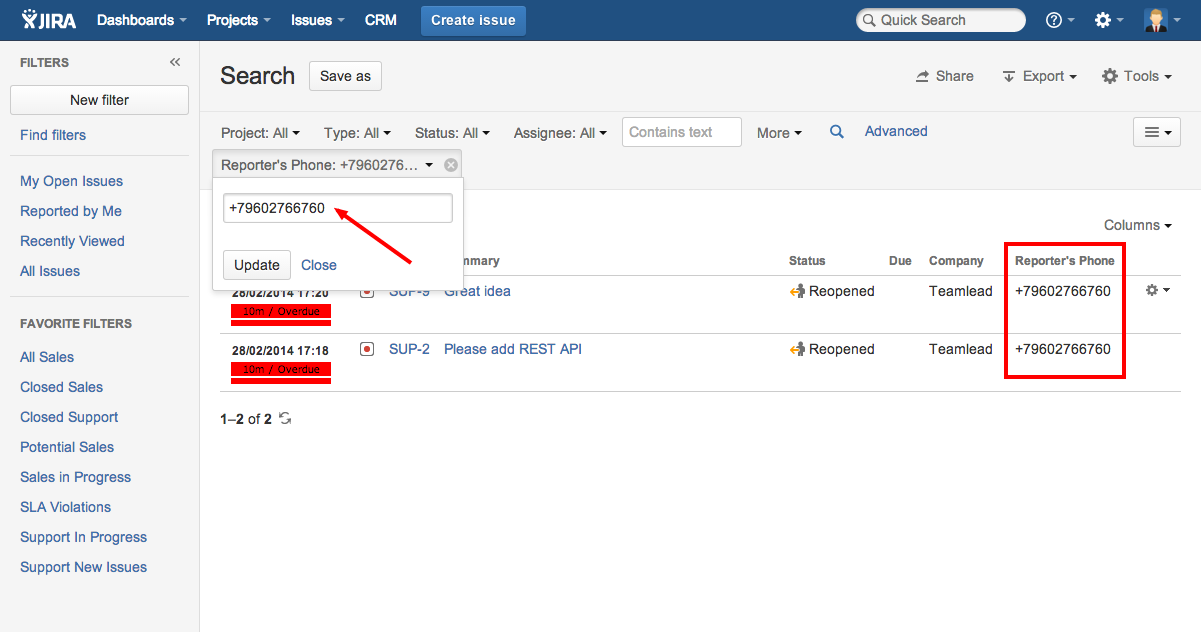
Task: Open the administration gear menu
Action: (x=1109, y=20)
